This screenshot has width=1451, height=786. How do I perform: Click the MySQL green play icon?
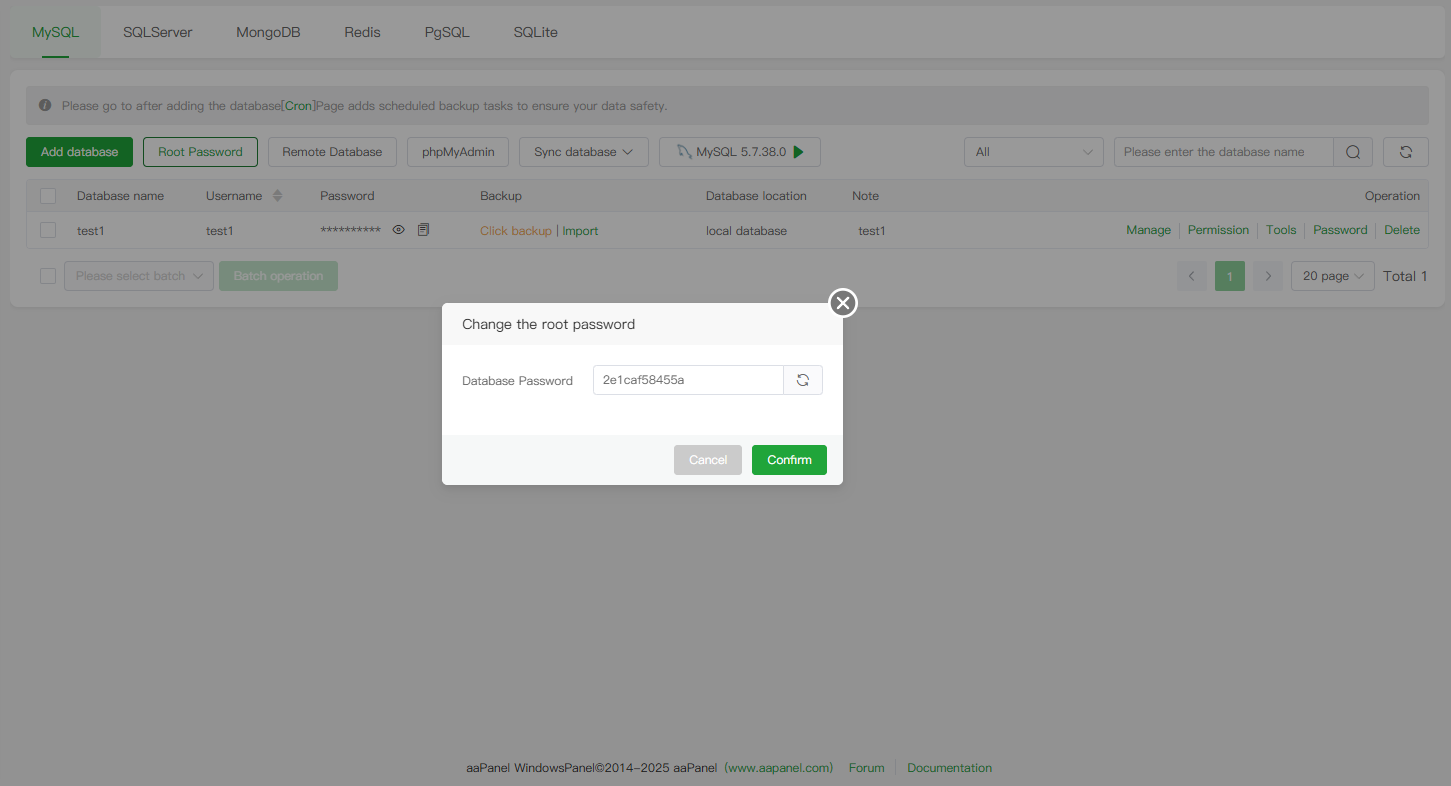coord(798,152)
